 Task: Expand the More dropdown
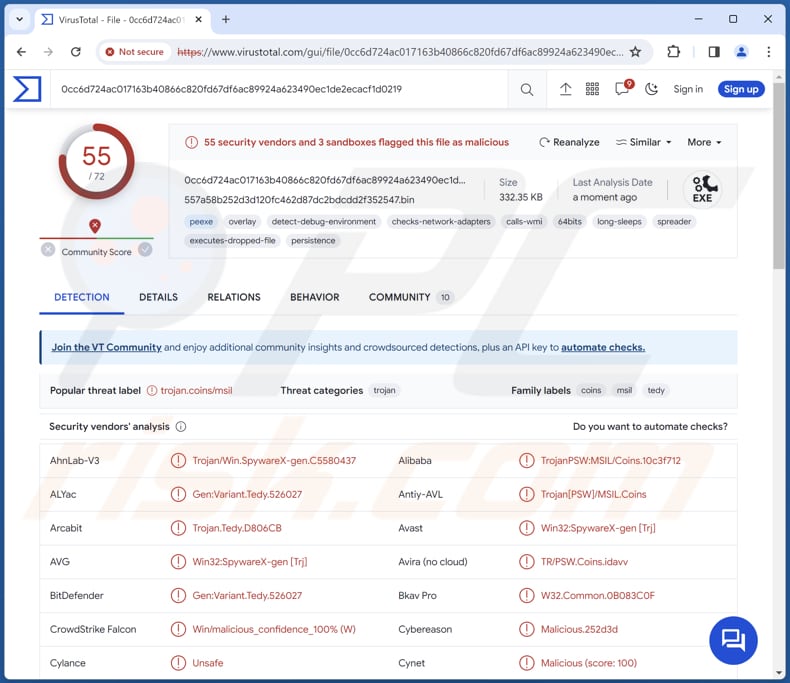704,142
